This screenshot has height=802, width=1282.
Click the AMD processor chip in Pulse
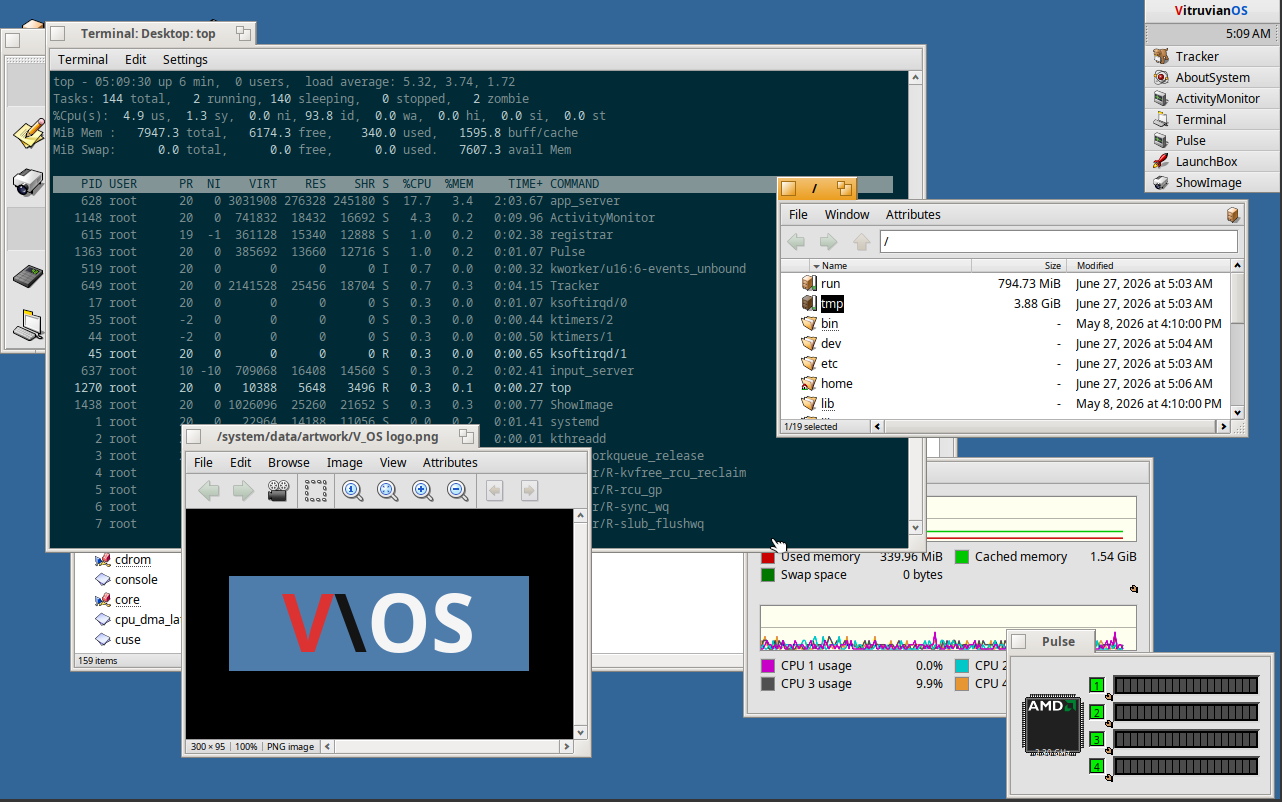(x=1051, y=725)
